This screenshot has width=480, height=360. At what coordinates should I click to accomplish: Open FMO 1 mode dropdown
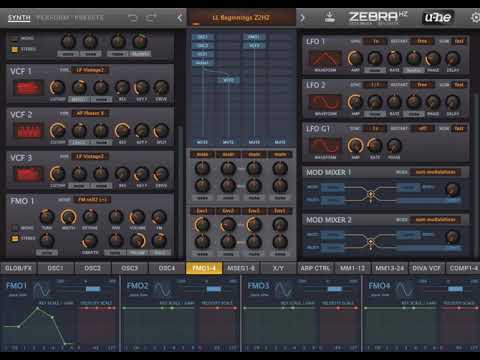pos(92,200)
